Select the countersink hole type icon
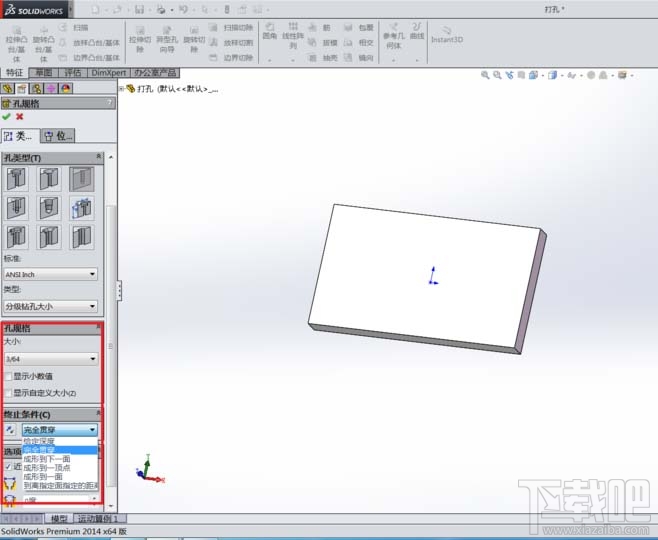658x540 pixels. click(x=49, y=178)
